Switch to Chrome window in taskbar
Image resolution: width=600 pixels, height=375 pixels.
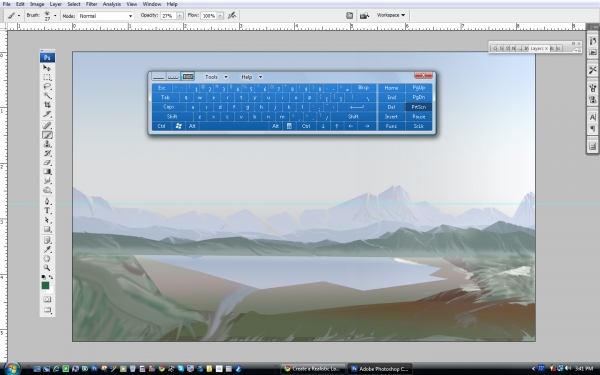pyautogui.click(x=313, y=369)
